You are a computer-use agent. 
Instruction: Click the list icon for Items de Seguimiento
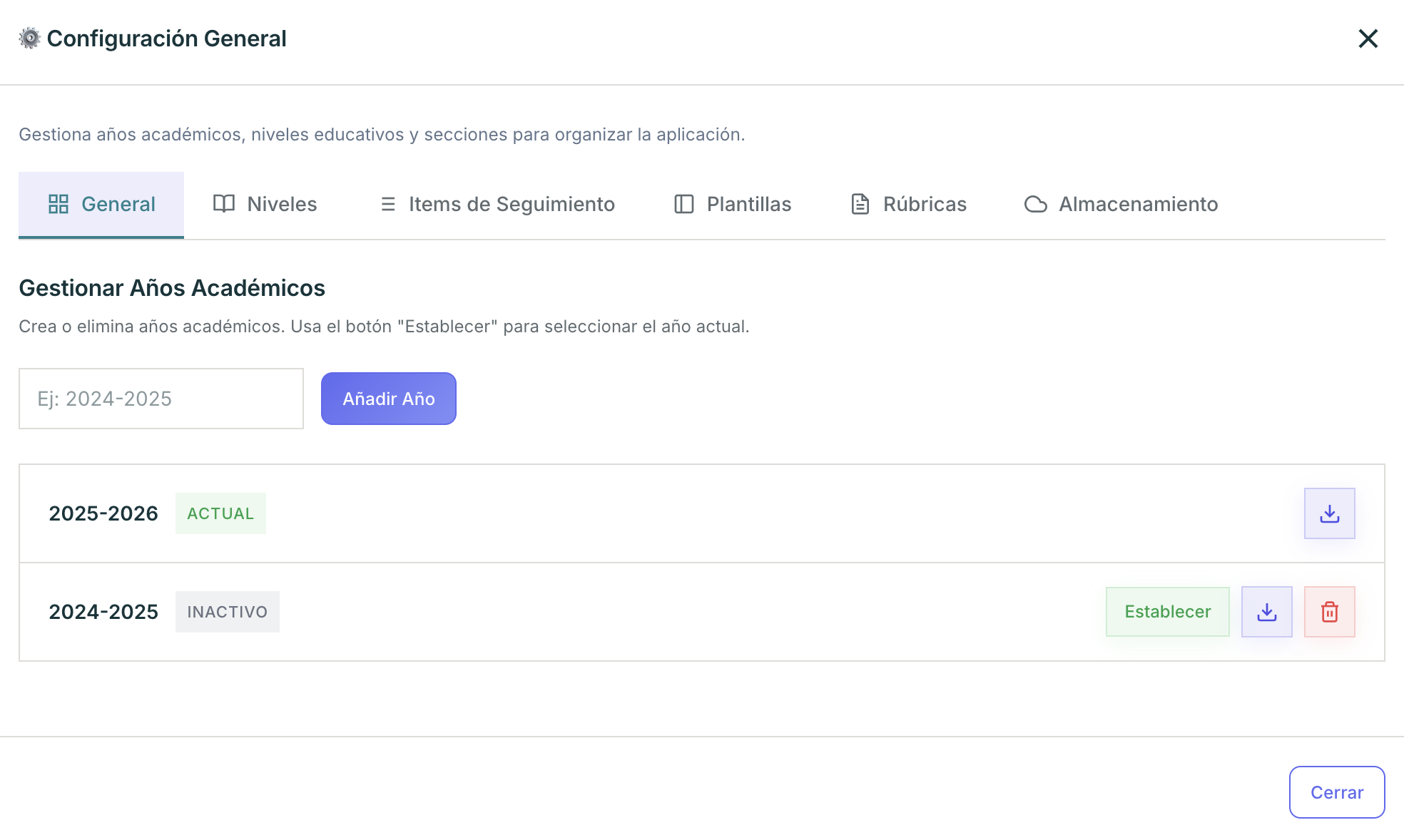coord(388,204)
